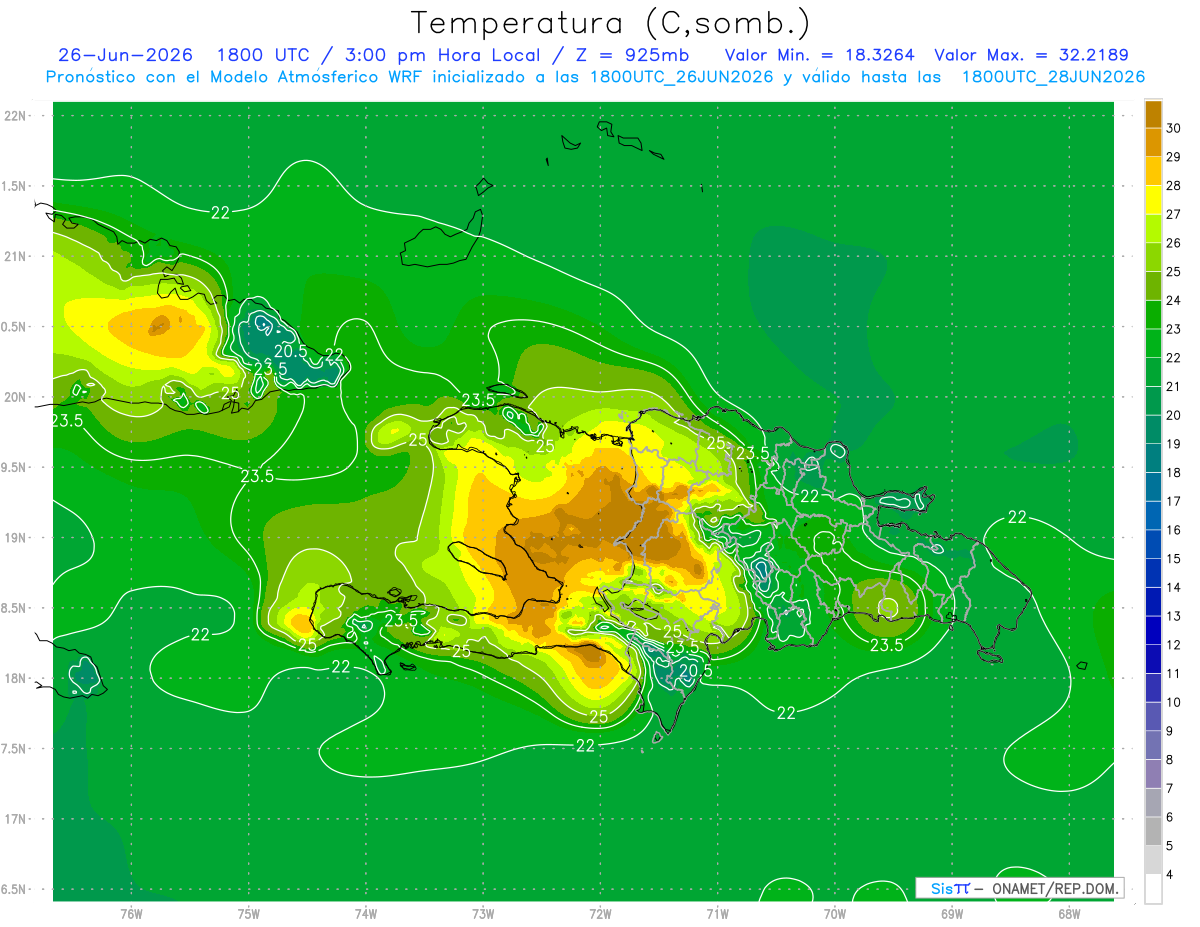Click 'Valor Min. = 18.3264' value
The height and width of the screenshot is (927, 1200).
pos(819,55)
